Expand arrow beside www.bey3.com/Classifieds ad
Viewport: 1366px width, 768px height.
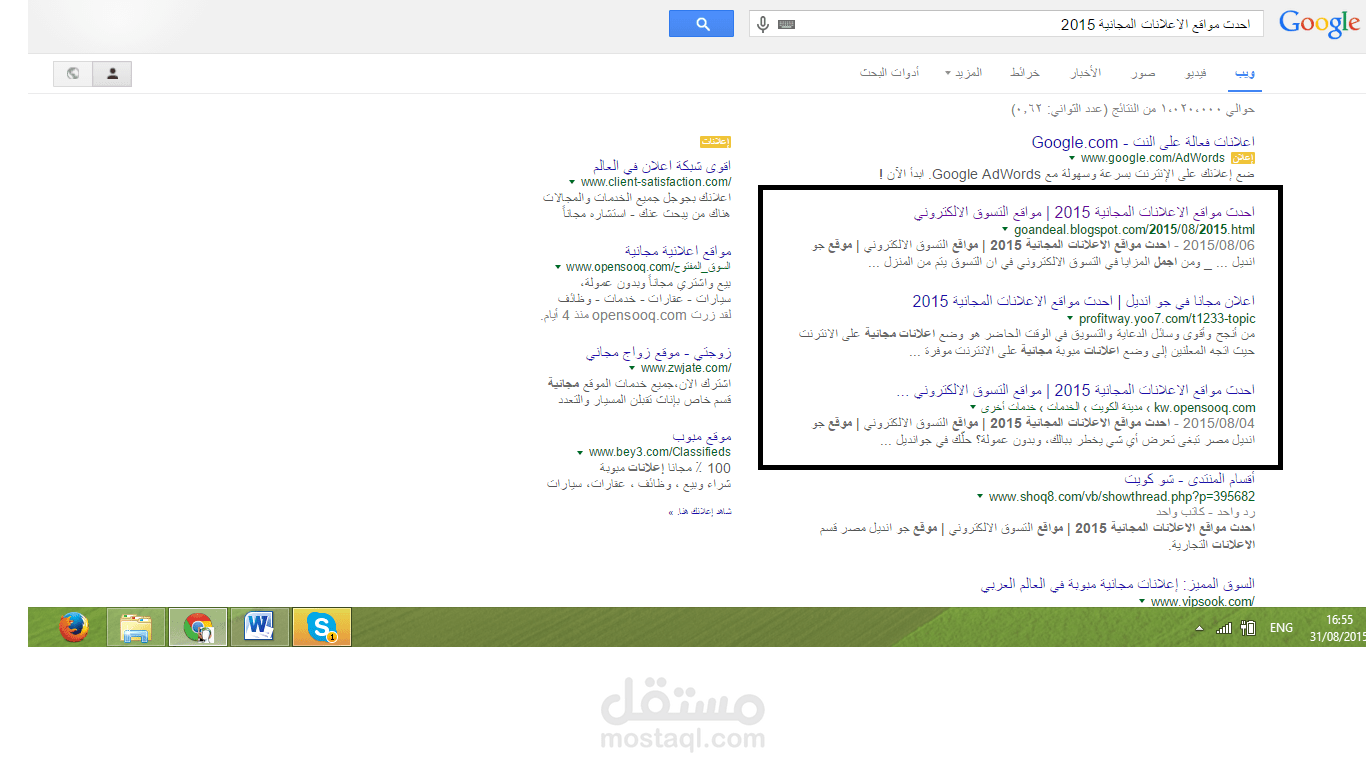pos(579,453)
